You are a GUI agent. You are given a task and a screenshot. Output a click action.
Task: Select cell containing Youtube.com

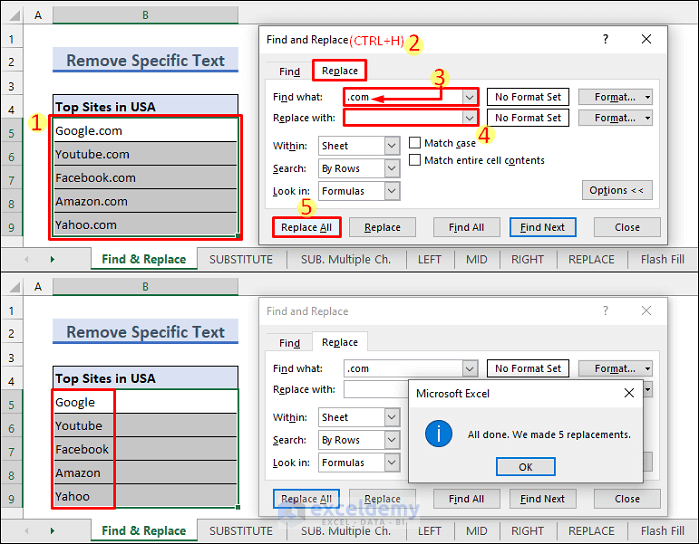145,154
